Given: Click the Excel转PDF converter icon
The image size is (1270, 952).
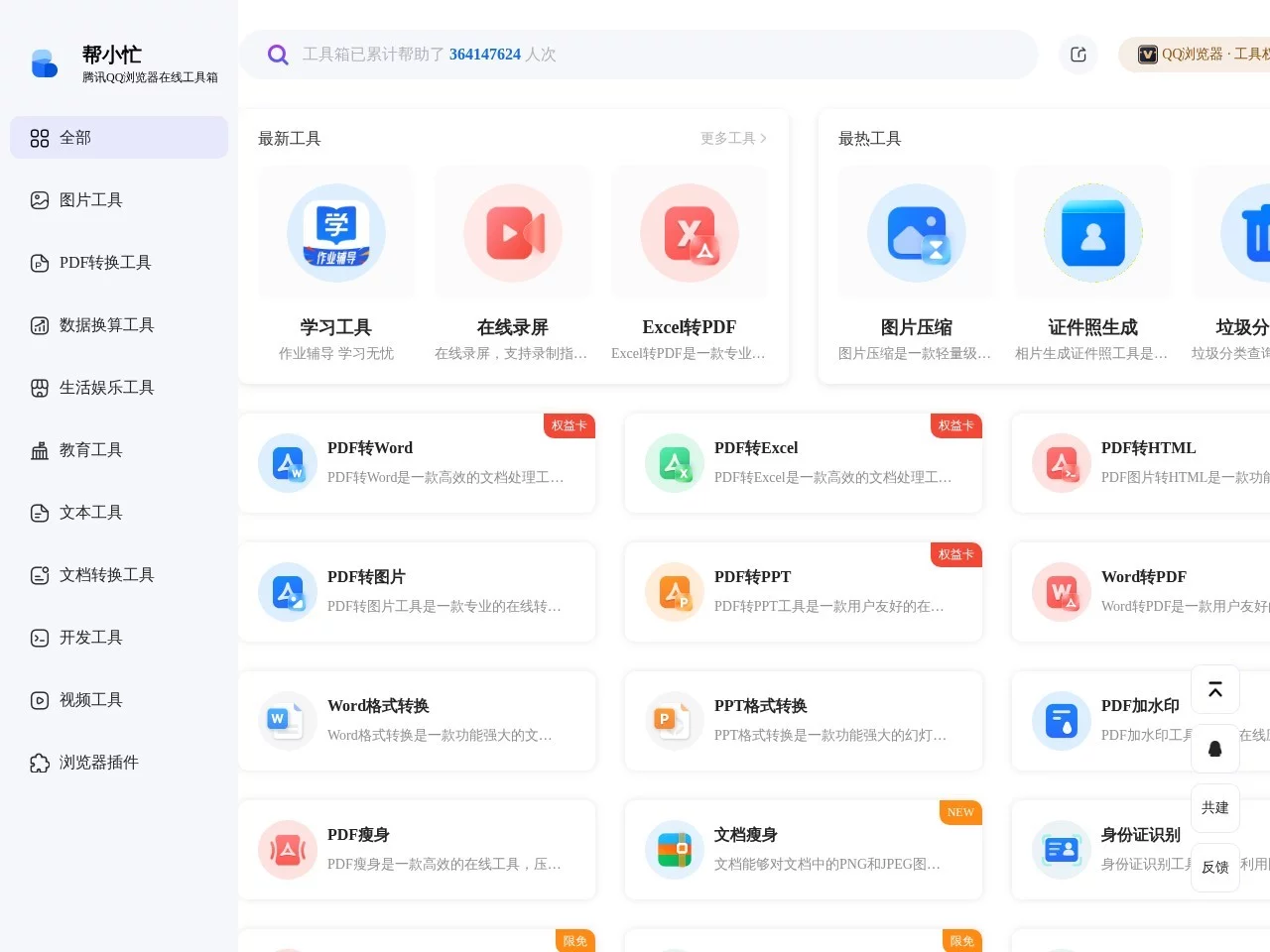Looking at the screenshot, I should [x=689, y=232].
